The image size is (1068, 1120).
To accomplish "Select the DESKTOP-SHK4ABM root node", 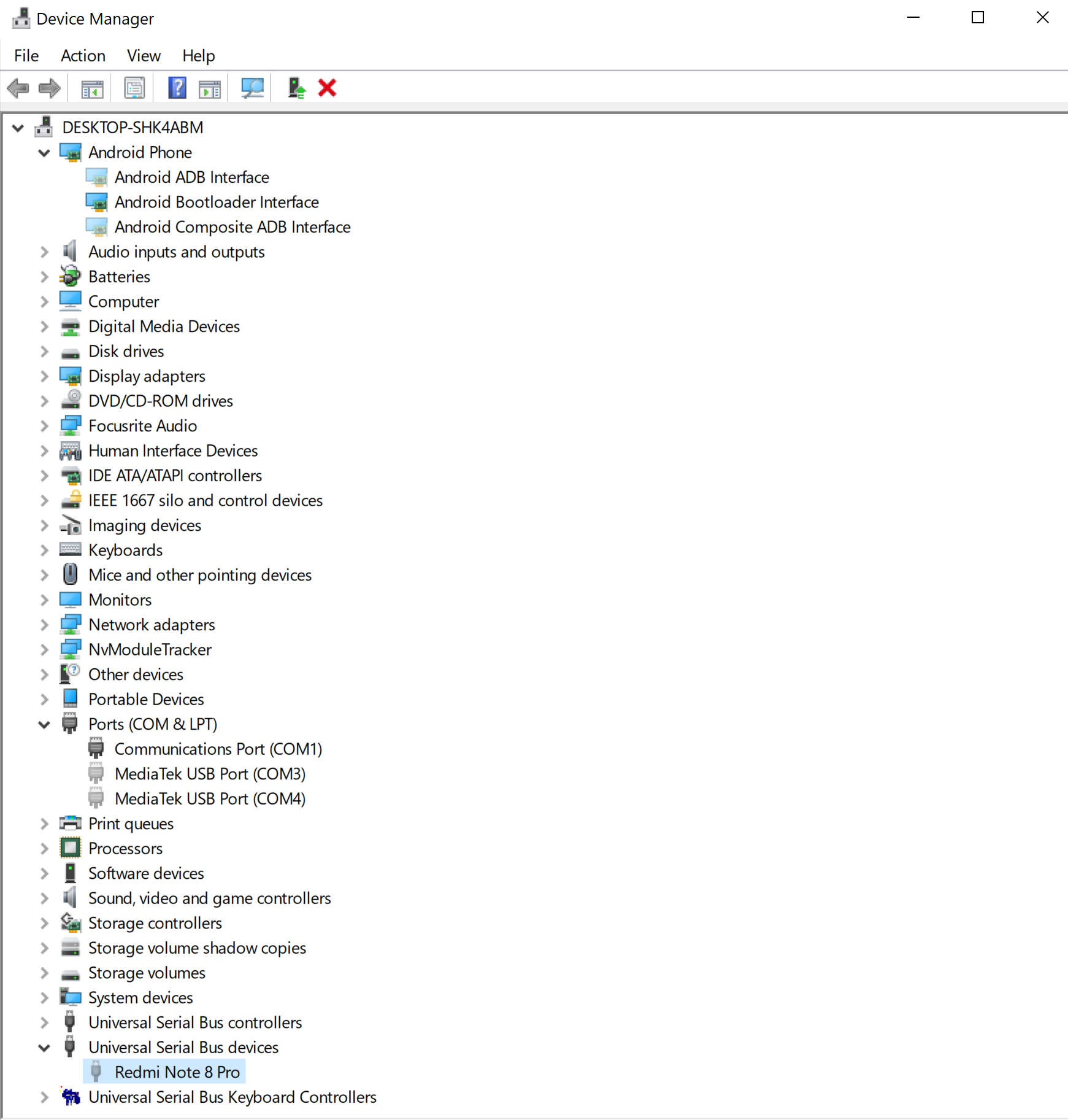I will click(133, 128).
